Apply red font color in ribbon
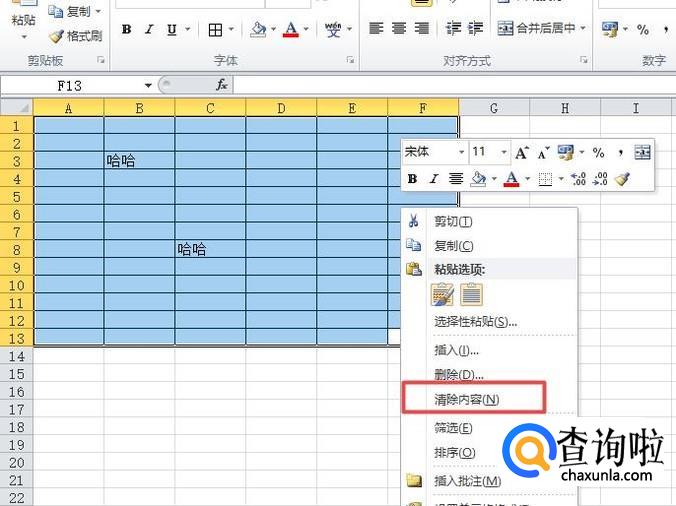This screenshot has height=506, width=676. pyautogui.click(x=291, y=29)
